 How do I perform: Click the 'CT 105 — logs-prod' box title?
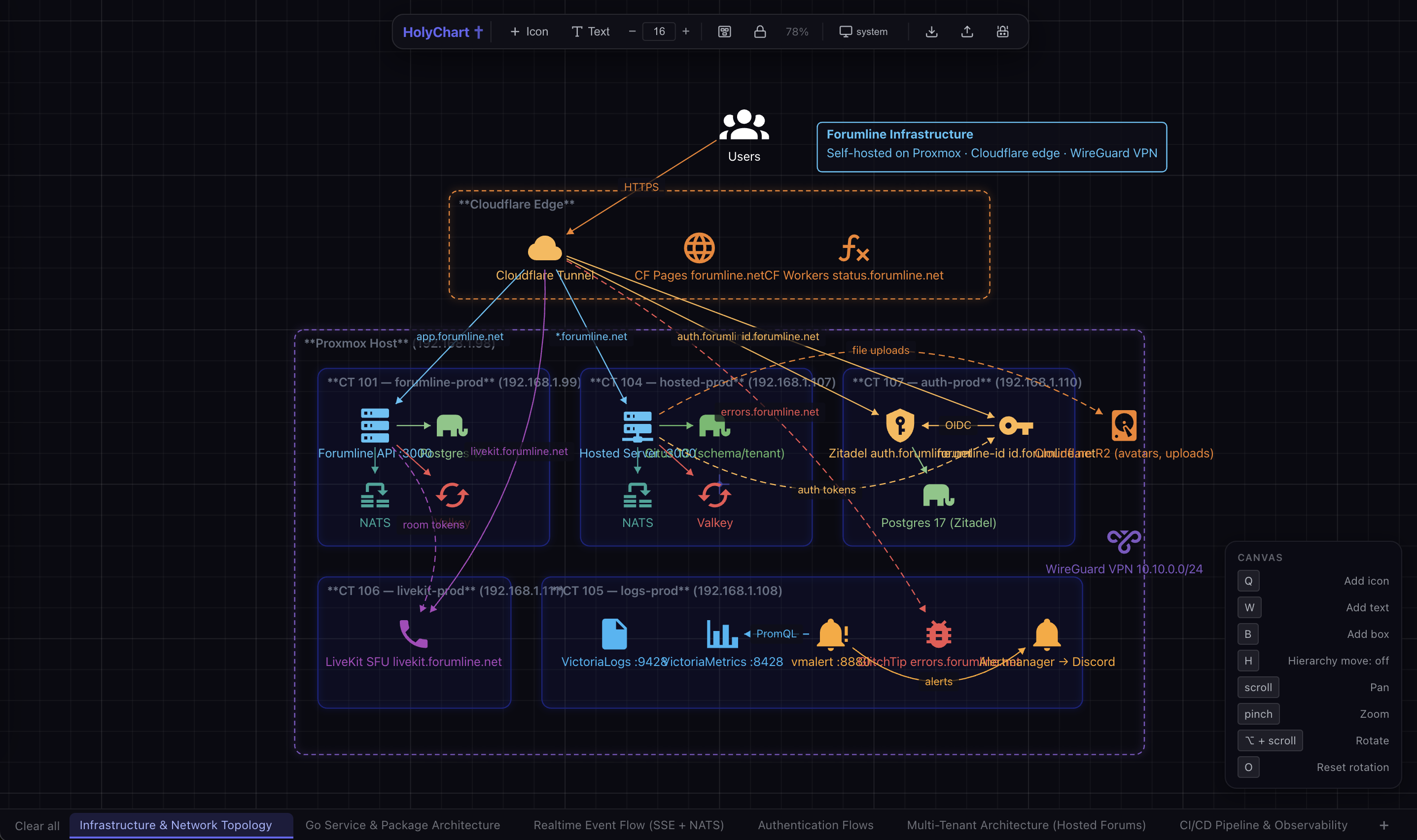tap(668, 591)
